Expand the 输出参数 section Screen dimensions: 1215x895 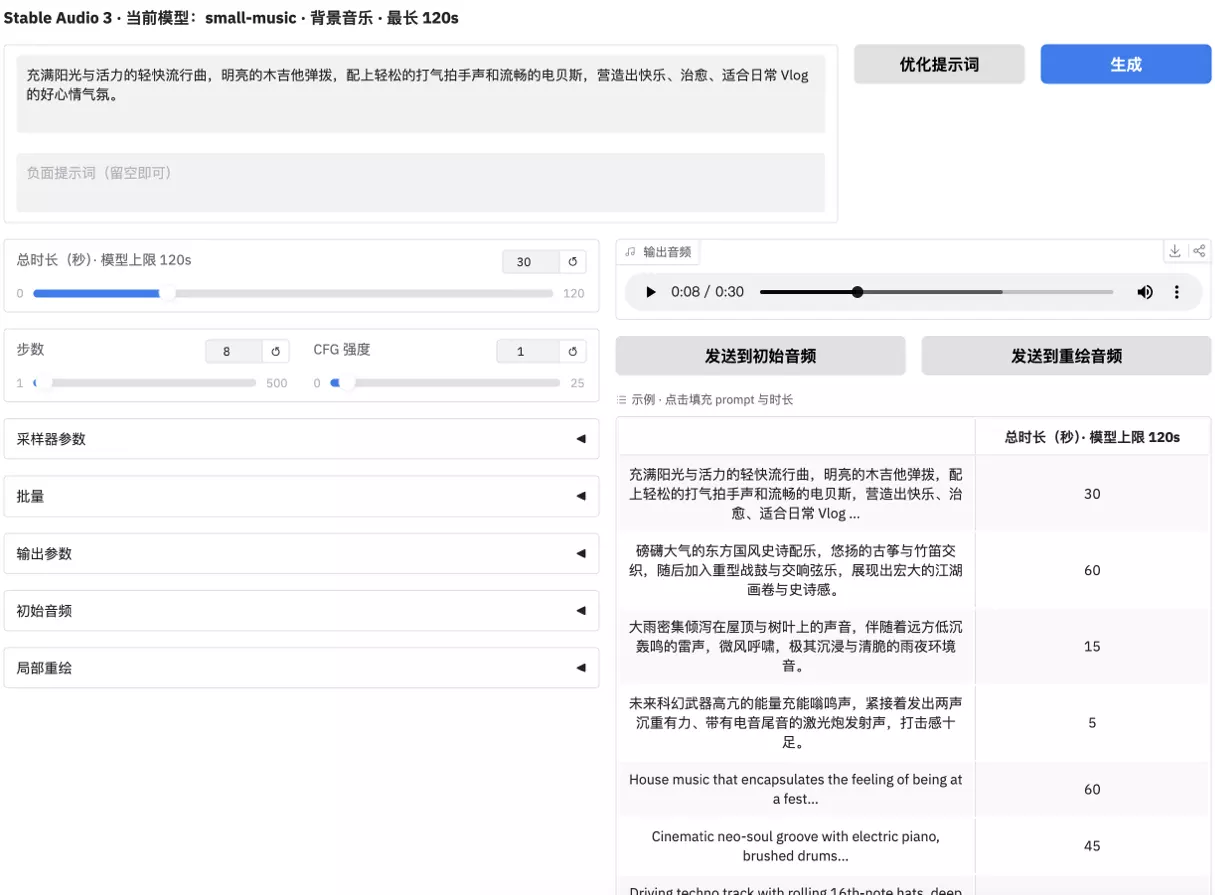tap(301, 553)
